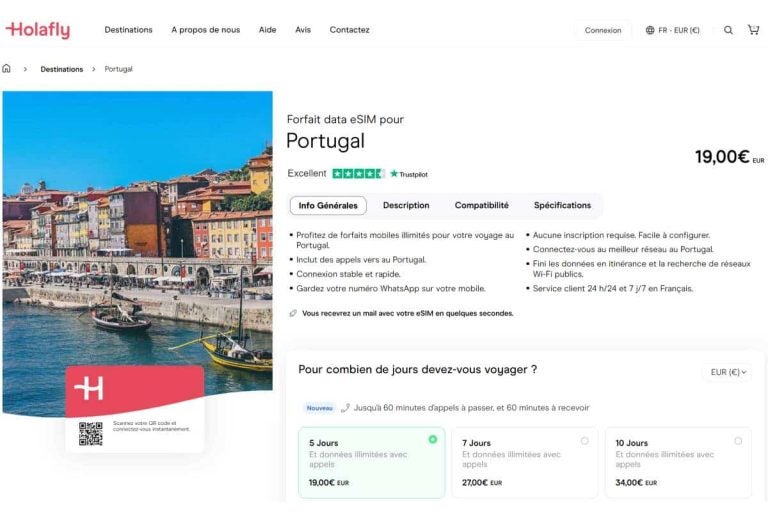Click the QR code on the eSIM card

91,434
